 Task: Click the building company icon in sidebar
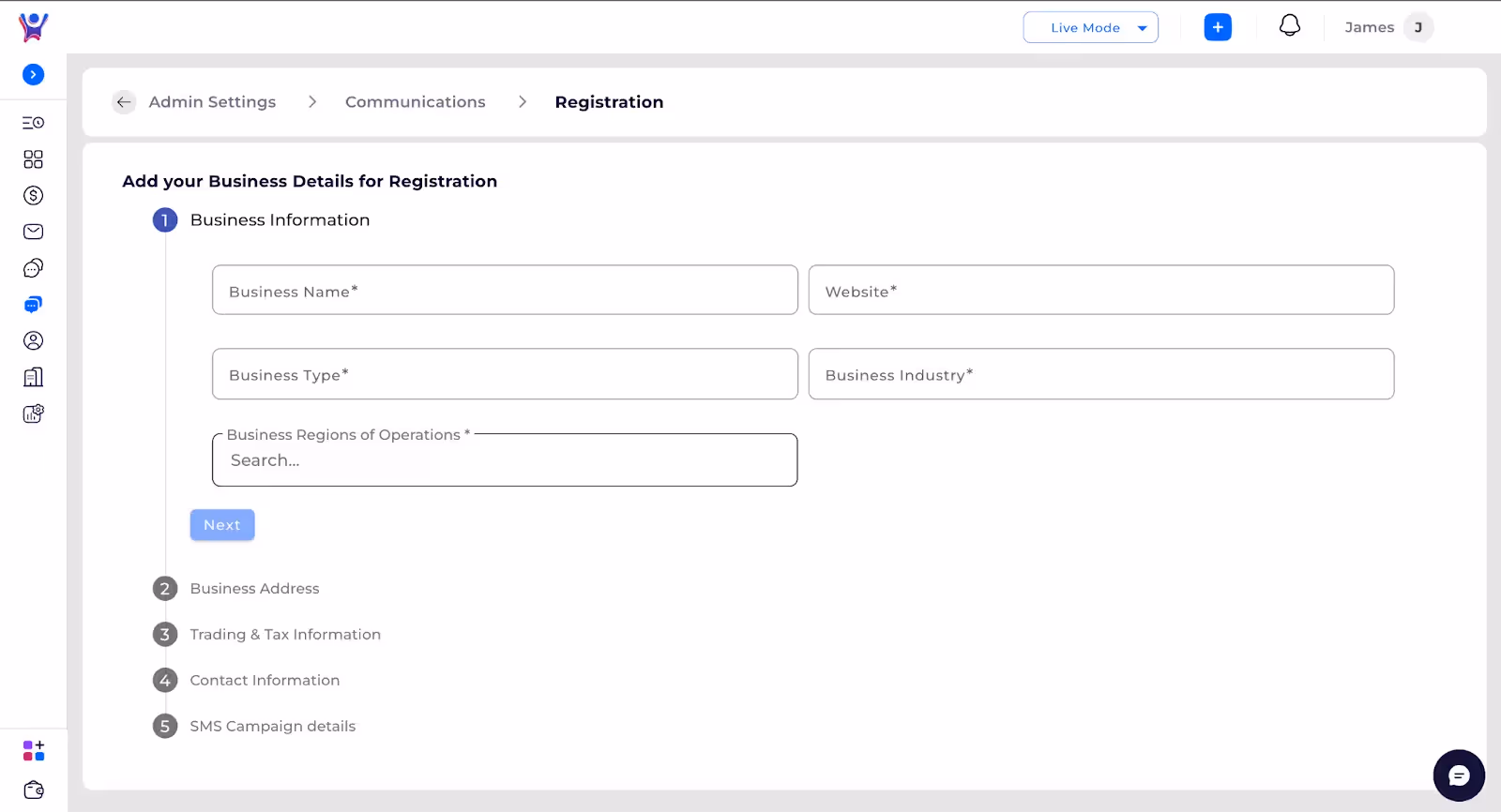pyautogui.click(x=33, y=377)
